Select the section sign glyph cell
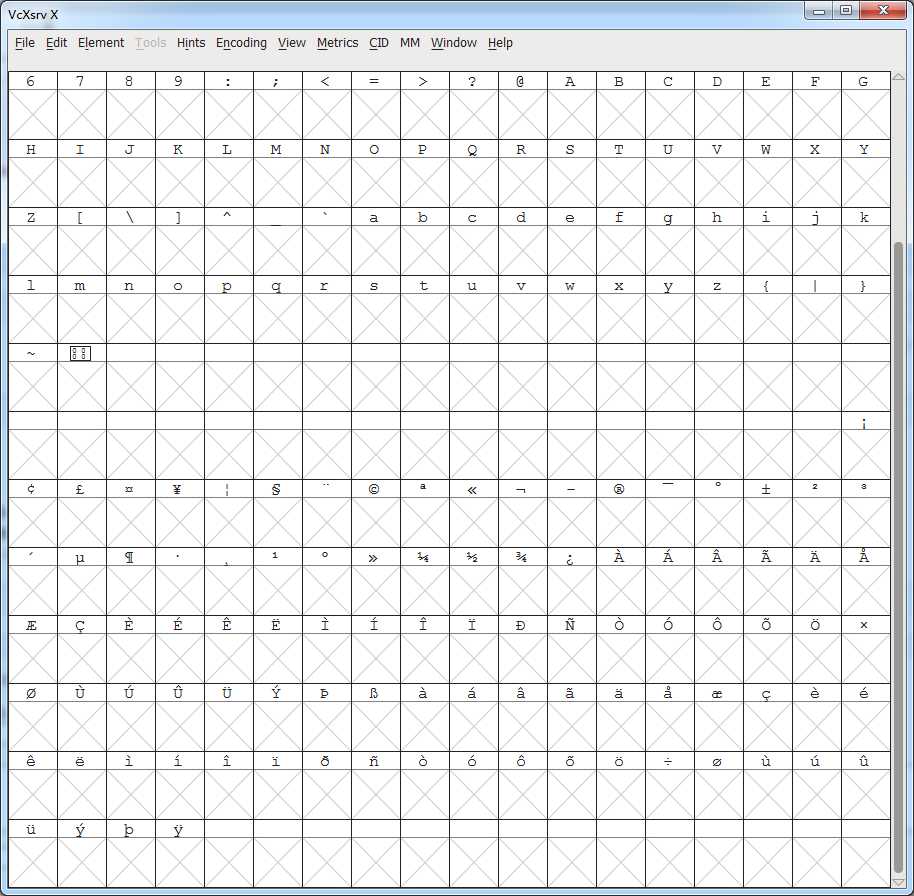 click(x=278, y=514)
